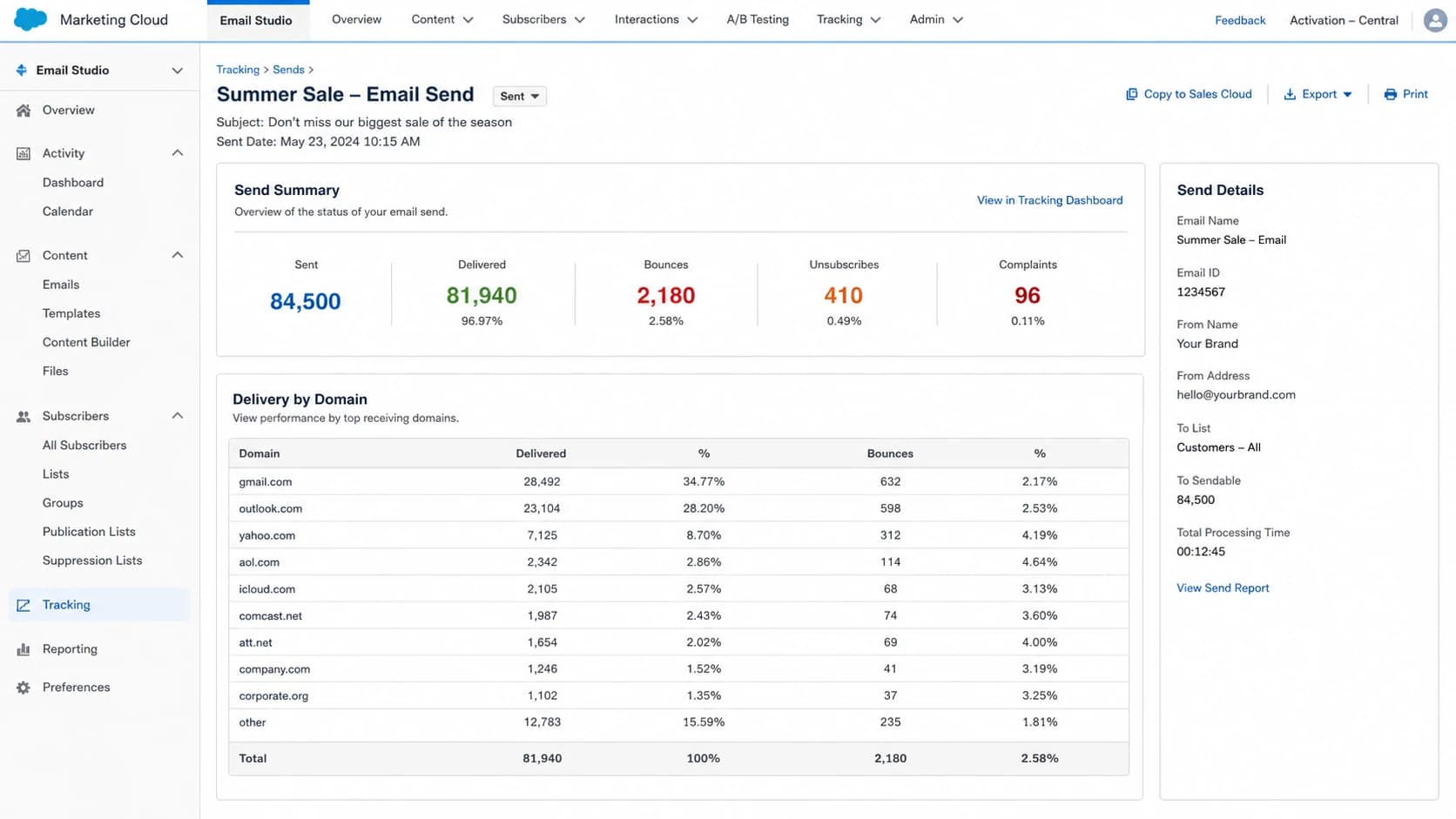
Task: Click the Delivered column header in table
Action: (541, 453)
